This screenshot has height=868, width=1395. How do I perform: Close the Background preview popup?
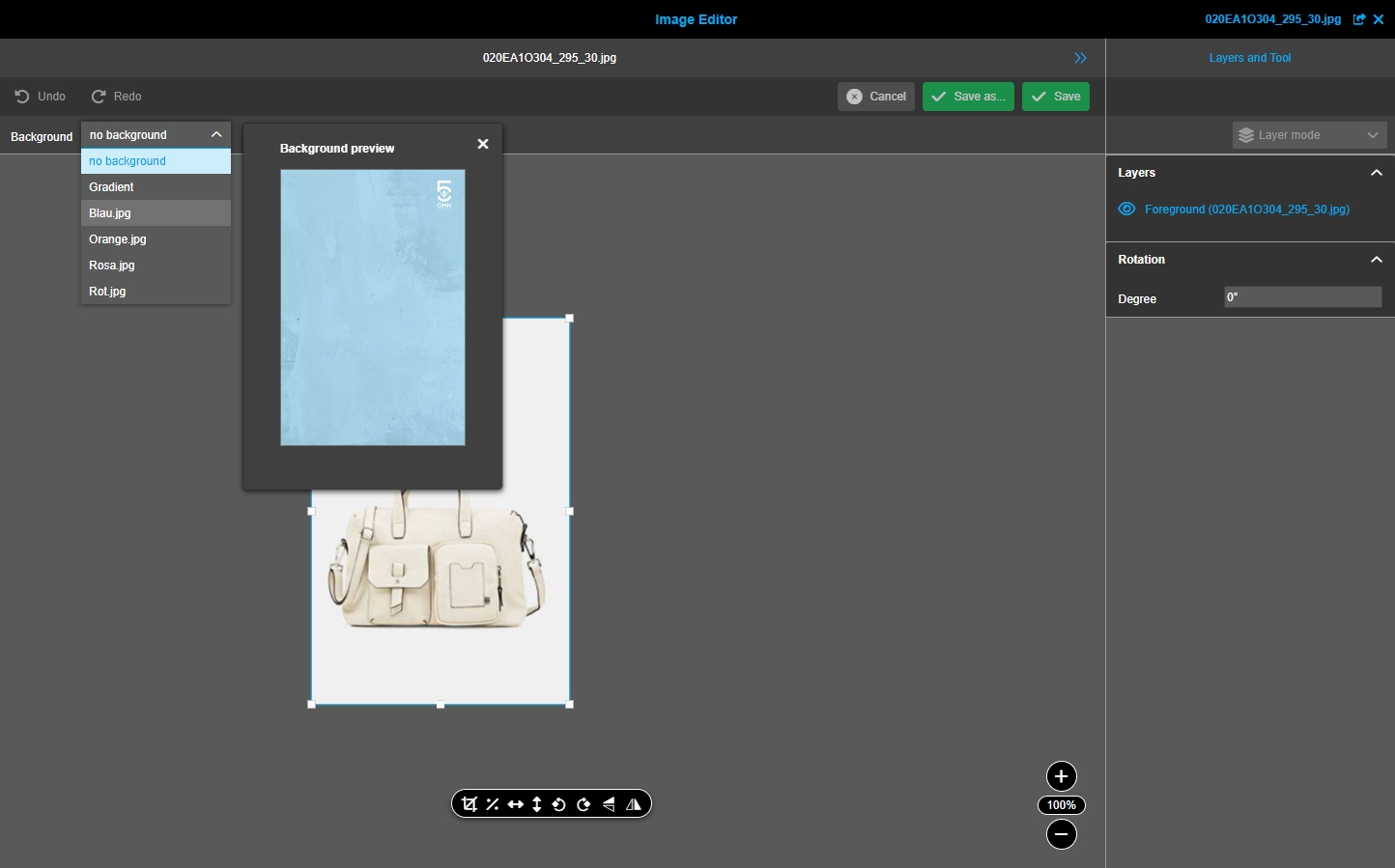[x=483, y=144]
